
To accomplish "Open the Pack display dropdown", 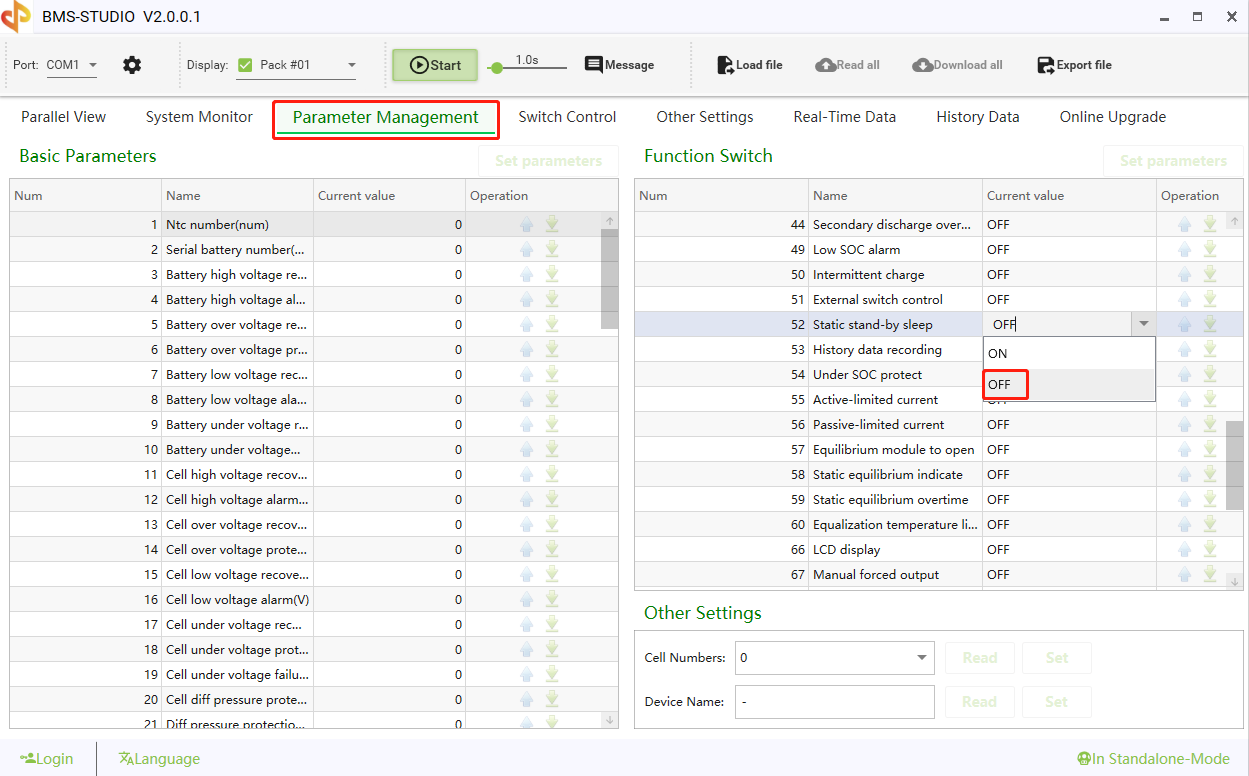I will pyautogui.click(x=349, y=62).
